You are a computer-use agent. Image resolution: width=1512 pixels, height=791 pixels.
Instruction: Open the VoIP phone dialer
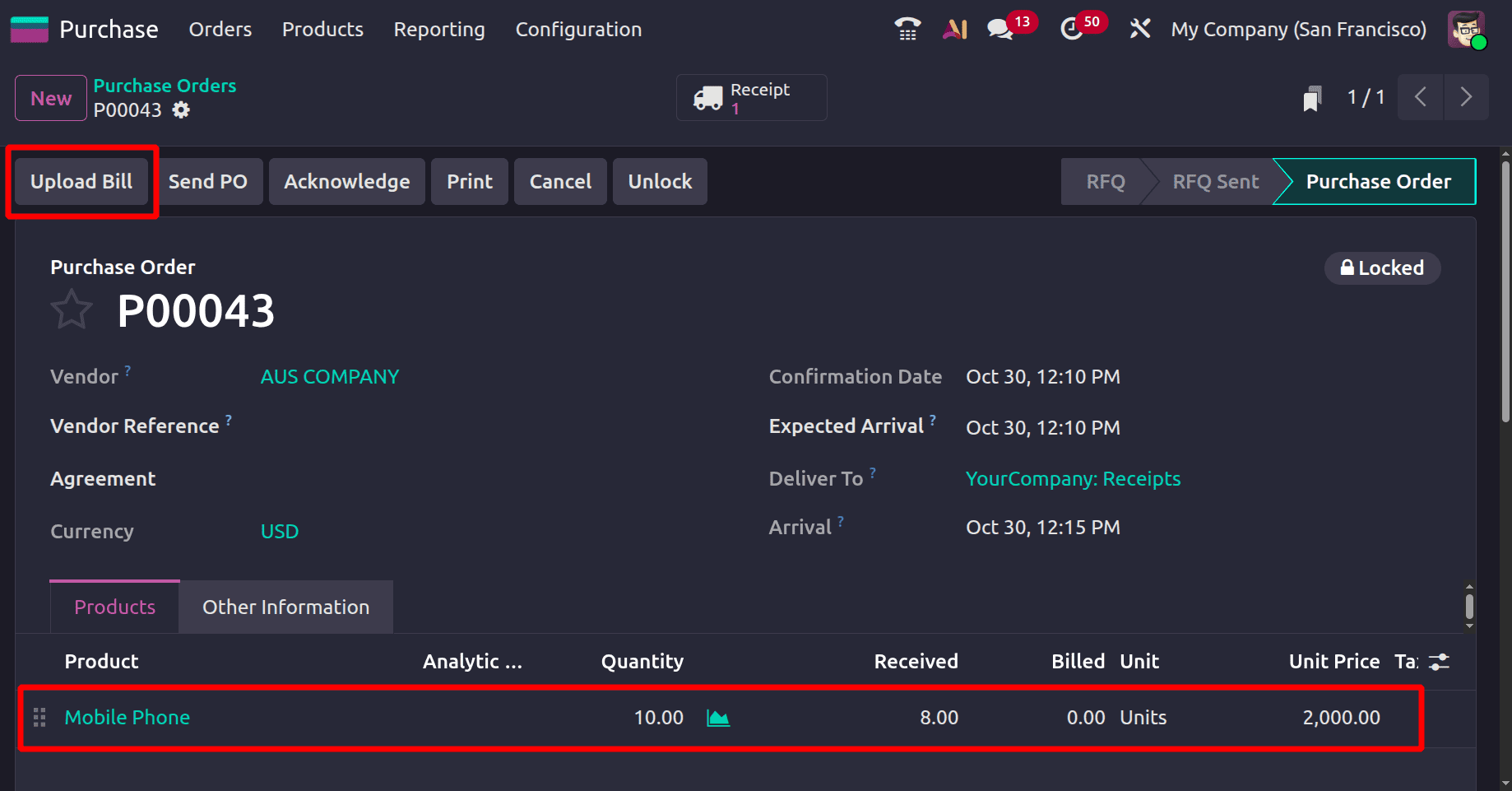906,28
